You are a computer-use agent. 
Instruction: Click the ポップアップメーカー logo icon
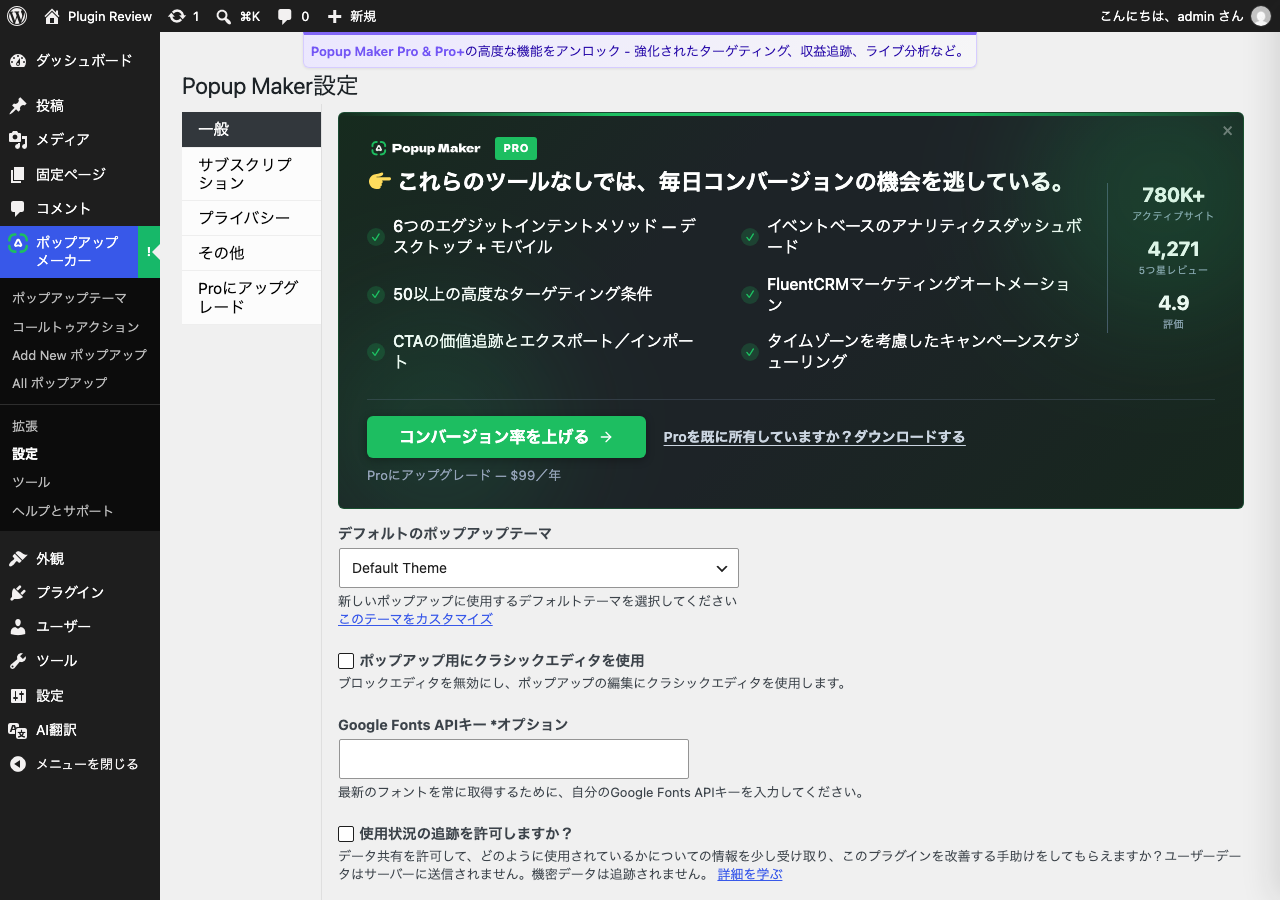tap(18, 243)
